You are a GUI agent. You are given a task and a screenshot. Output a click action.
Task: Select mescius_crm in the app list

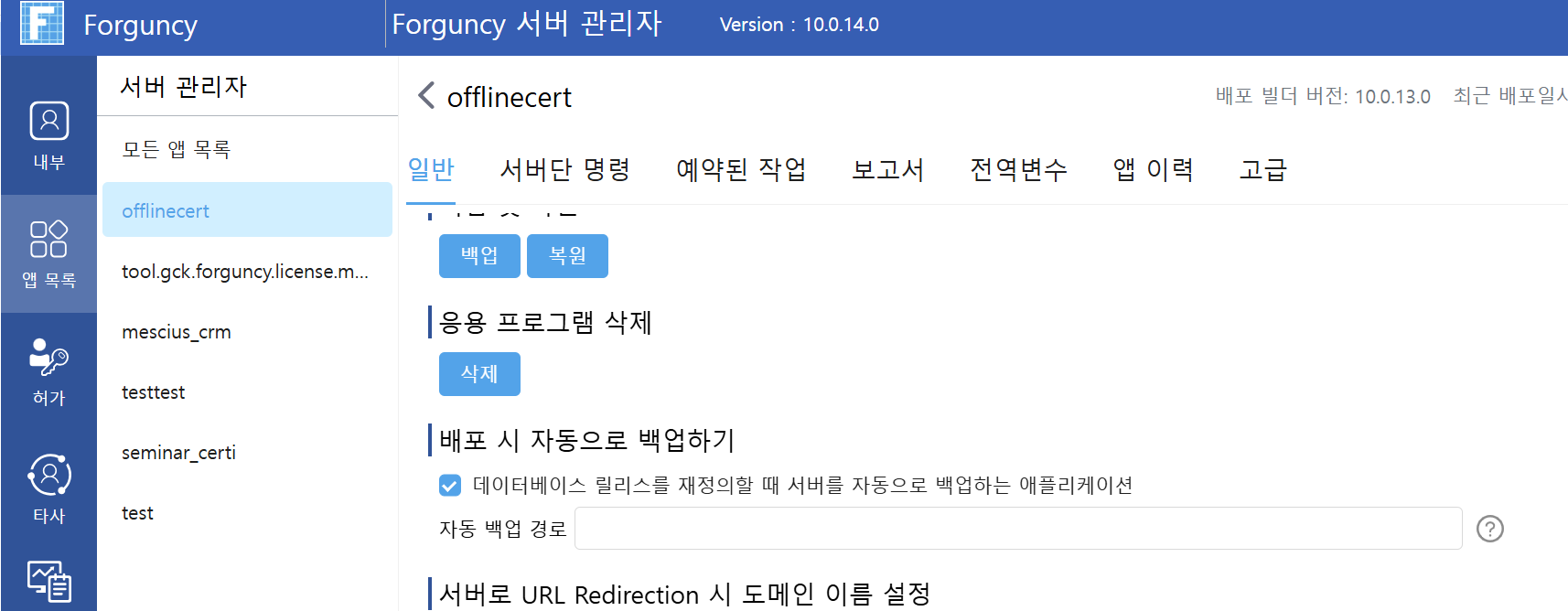247,332
